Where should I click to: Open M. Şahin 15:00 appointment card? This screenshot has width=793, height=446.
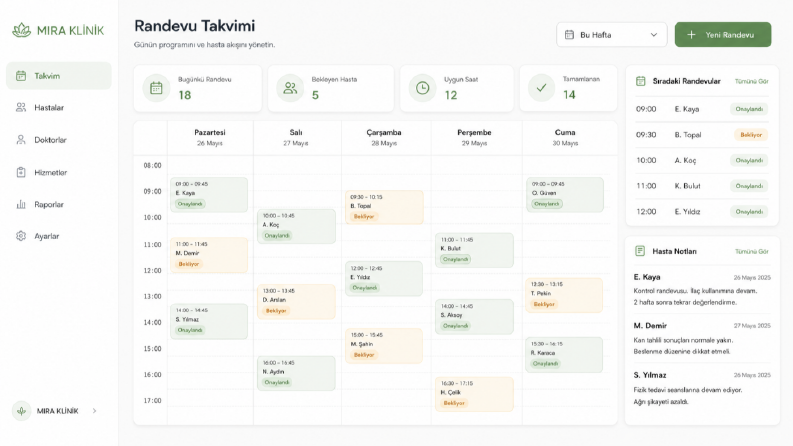coord(384,346)
